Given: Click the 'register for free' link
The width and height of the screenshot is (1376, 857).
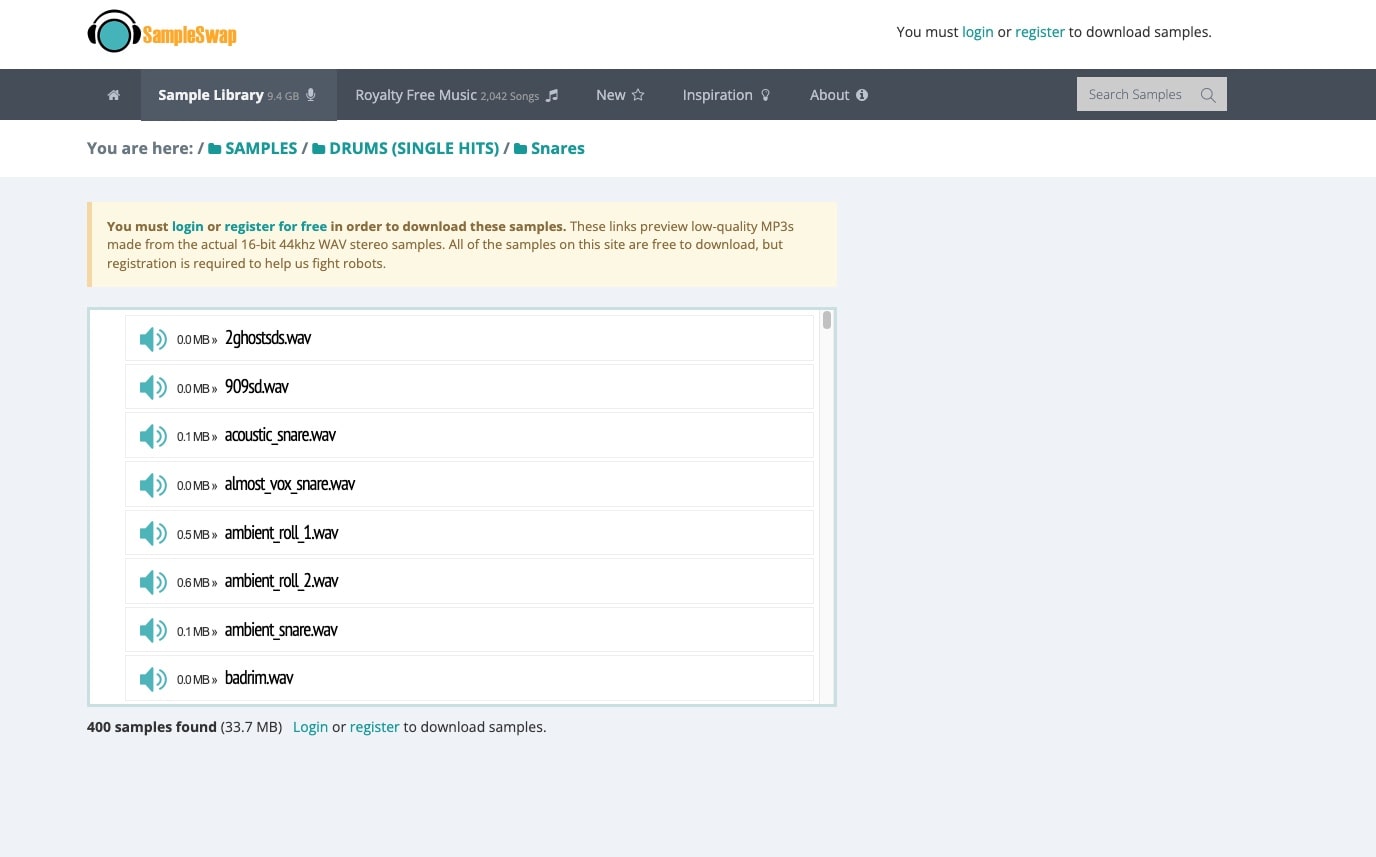Looking at the screenshot, I should click(x=275, y=226).
